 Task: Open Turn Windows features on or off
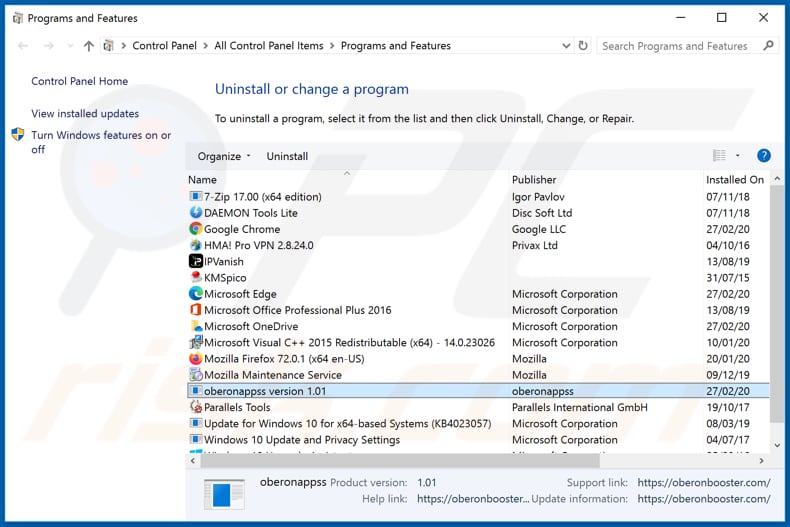[101, 142]
